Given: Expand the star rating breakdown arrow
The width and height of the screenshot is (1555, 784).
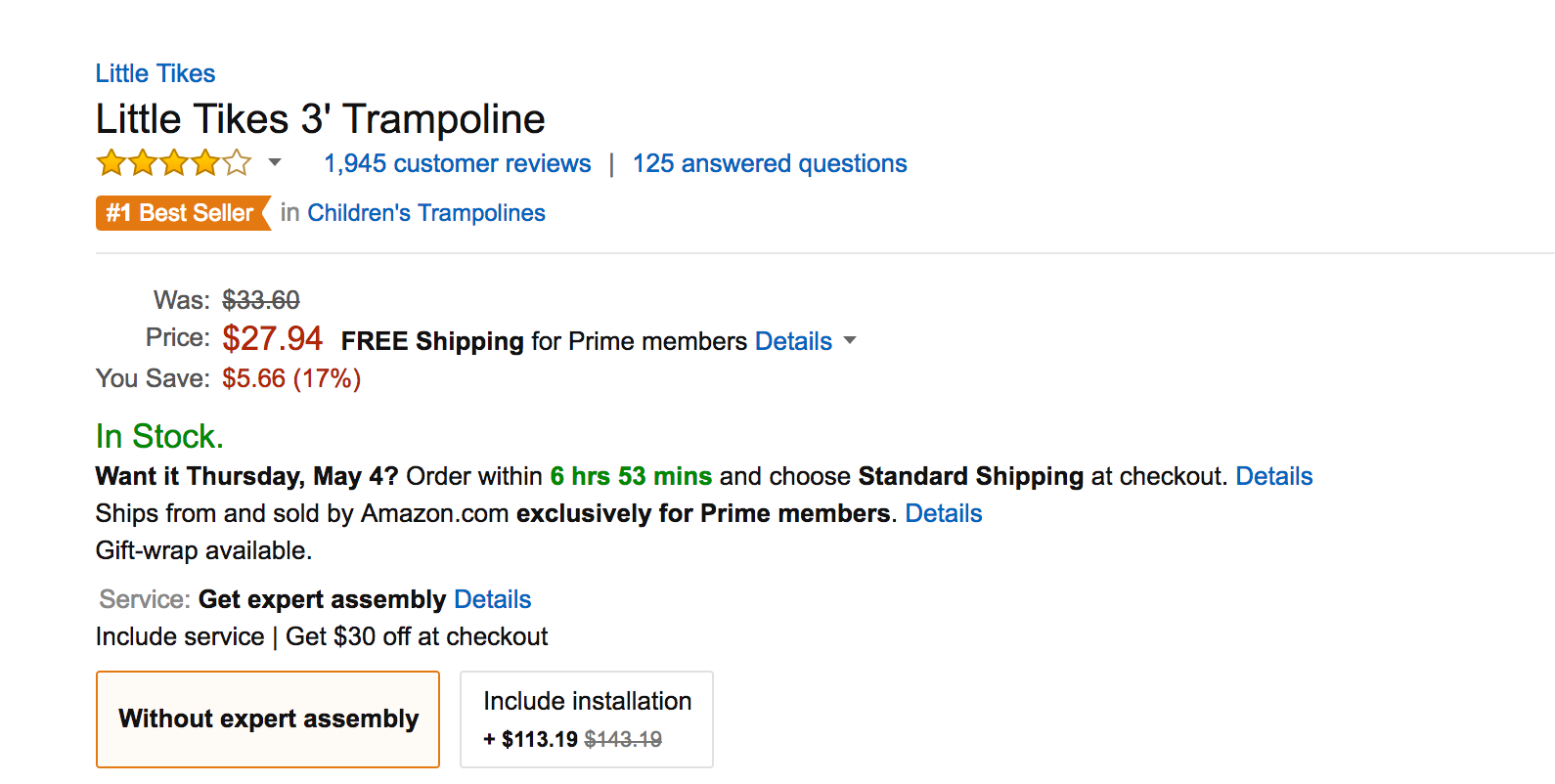Looking at the screenshot, I should coord(275,162).
